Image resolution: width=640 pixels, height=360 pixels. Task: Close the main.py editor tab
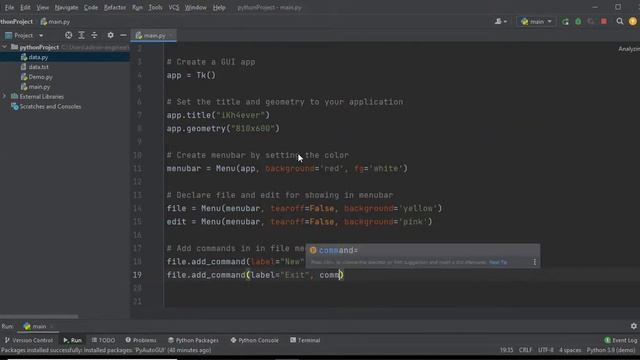[171, 36]
